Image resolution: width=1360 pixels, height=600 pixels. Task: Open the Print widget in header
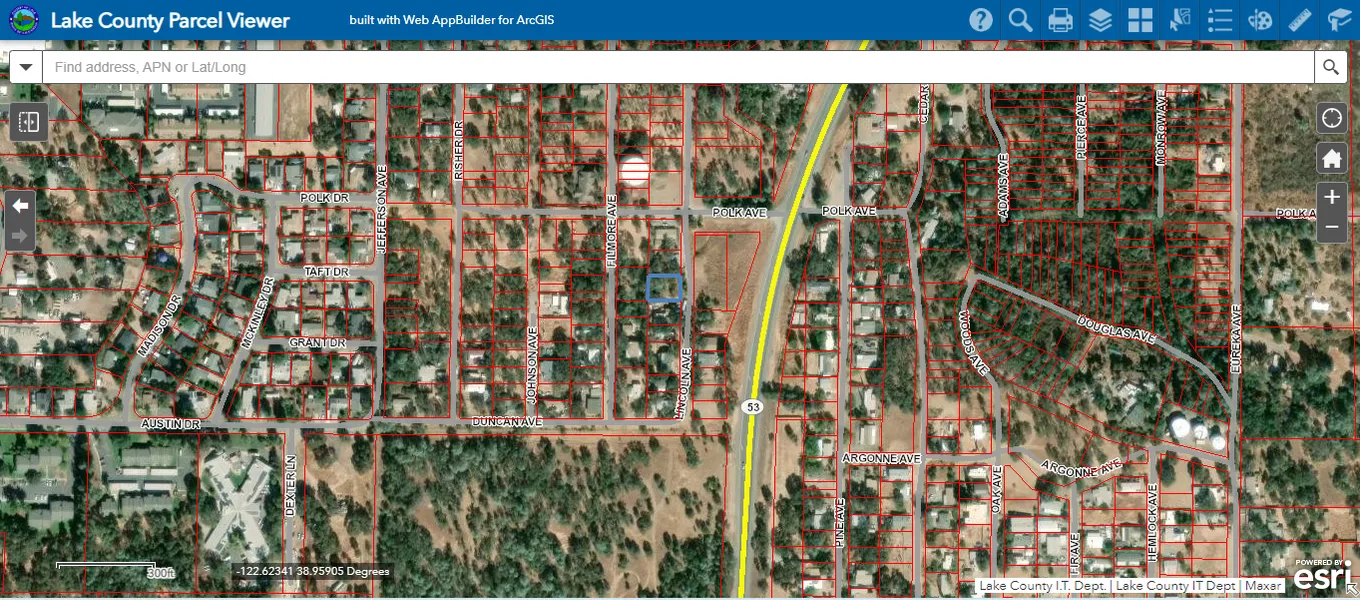(x=1060, y=20)
